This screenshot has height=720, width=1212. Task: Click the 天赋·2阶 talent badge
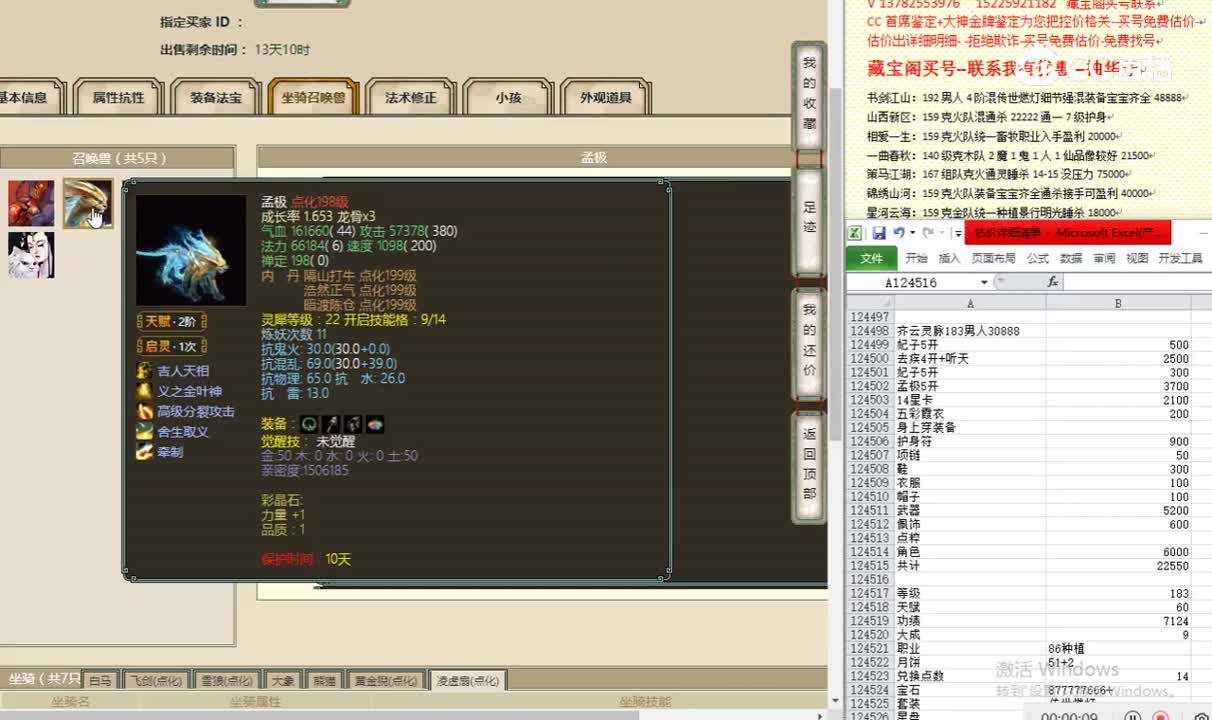click(x=171, y=321)
